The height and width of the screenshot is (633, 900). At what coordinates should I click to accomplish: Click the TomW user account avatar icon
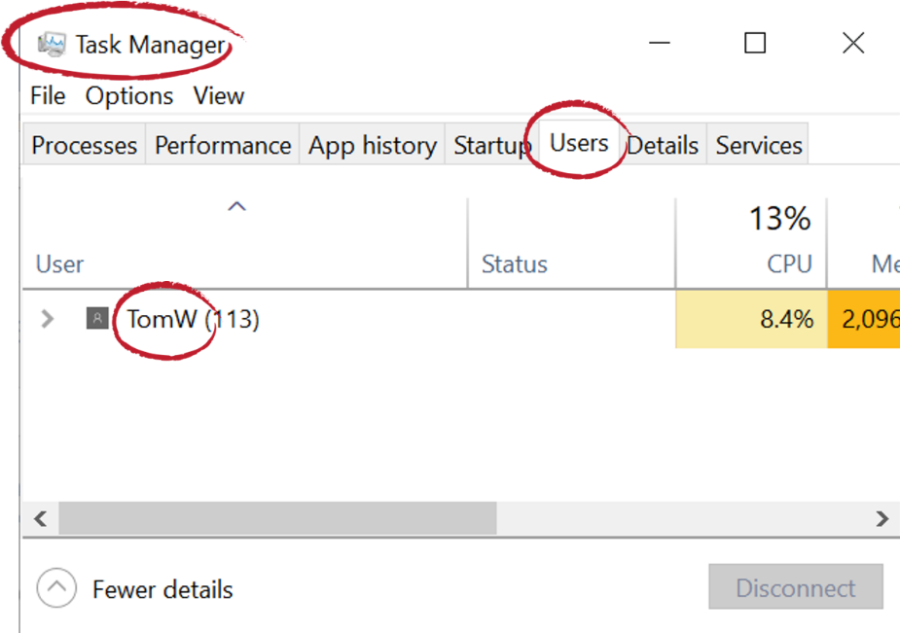97,318
